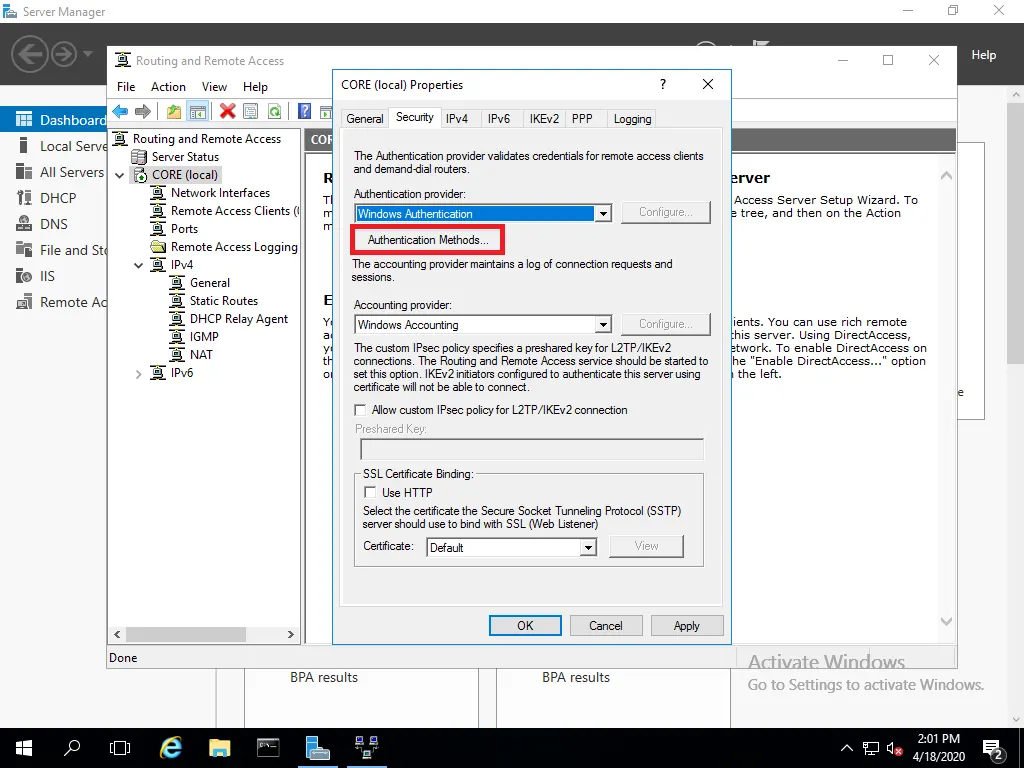Click the Preshared Key input field
Viewport: 1024px width, 768px height.
[x=532, y=449]
